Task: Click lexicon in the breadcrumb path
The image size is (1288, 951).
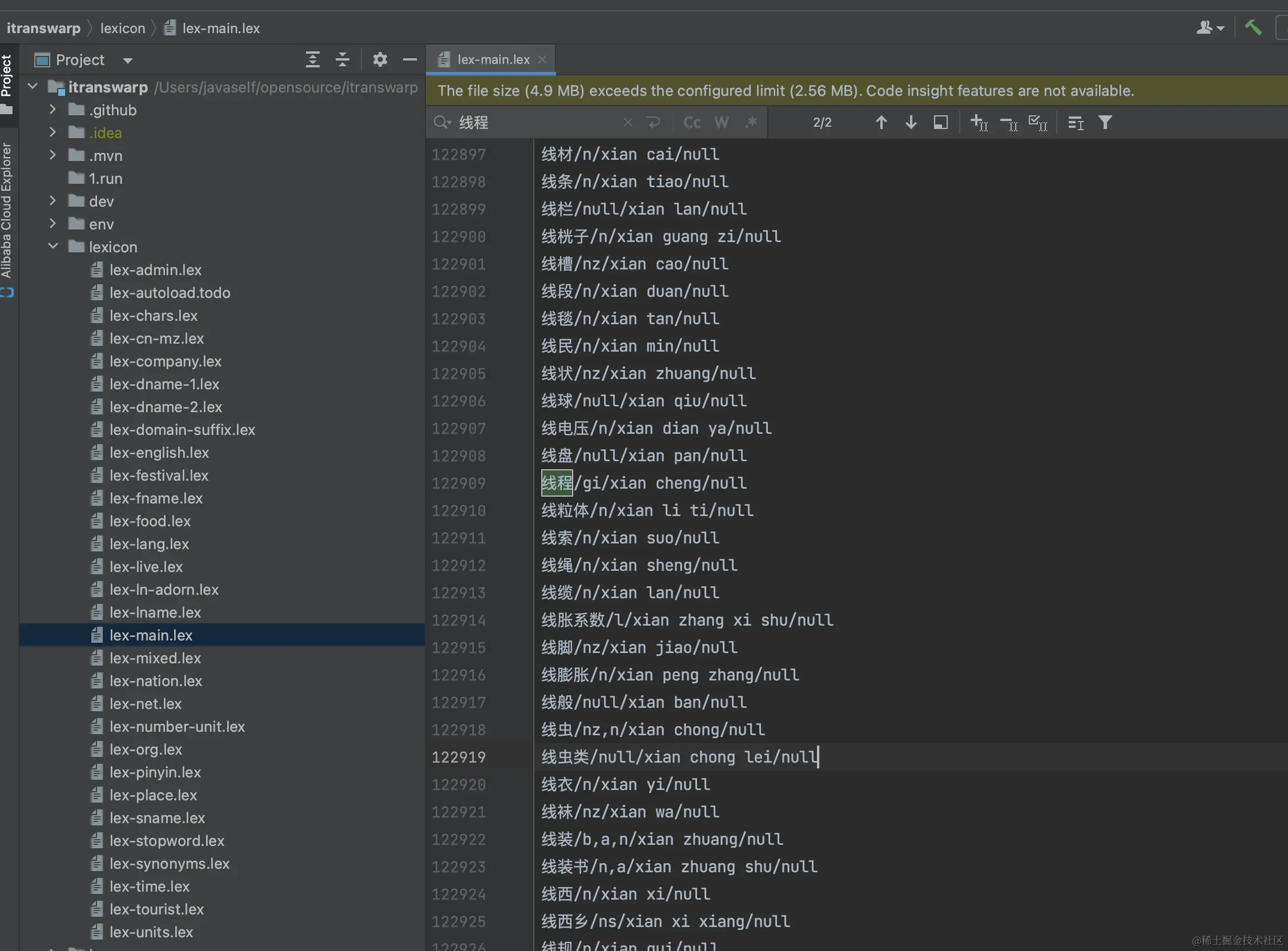Action: tap(123, 28)
